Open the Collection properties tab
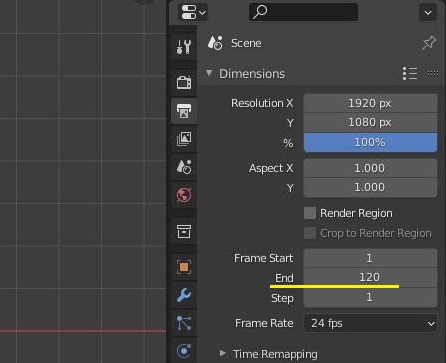The height and width of the screenshot is (363, 446). point(184,231)
